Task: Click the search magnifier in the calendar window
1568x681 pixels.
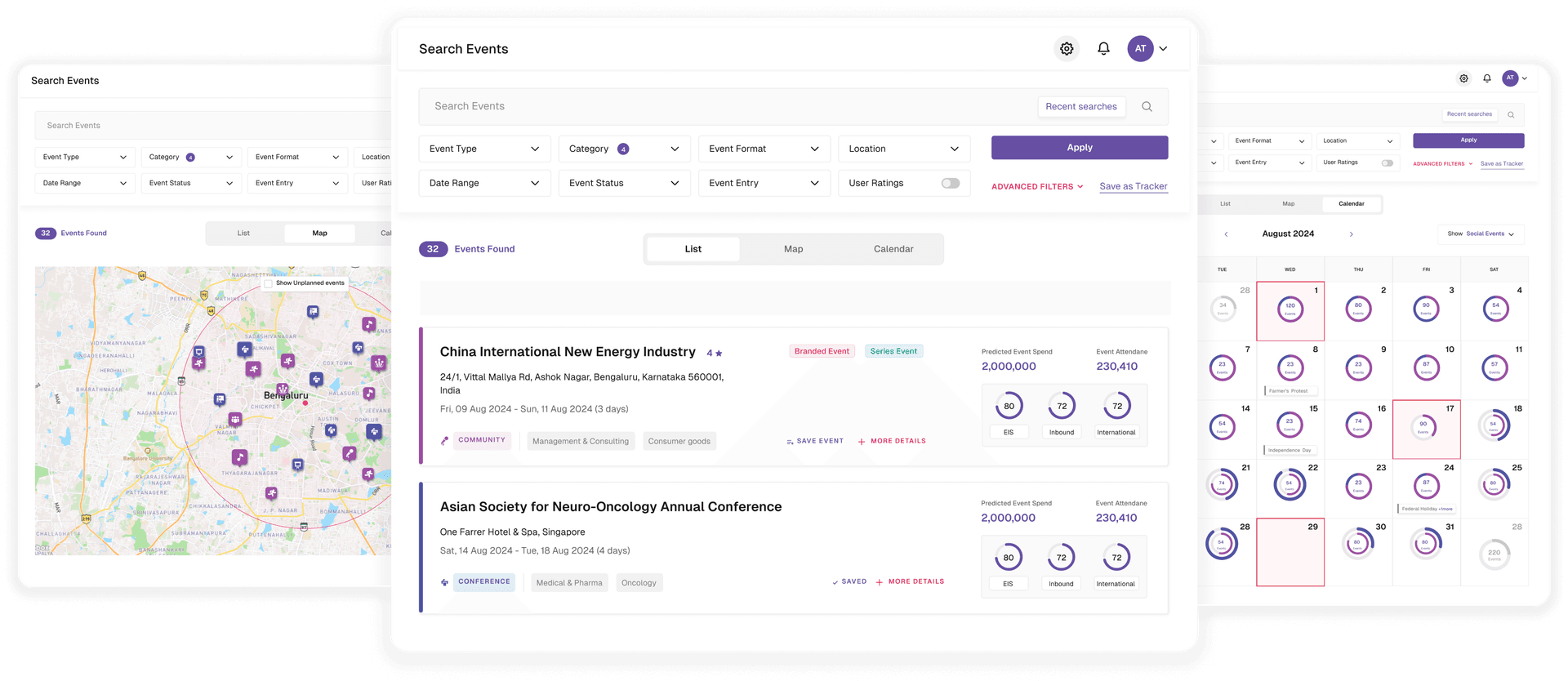Action: pos(1511,114)
